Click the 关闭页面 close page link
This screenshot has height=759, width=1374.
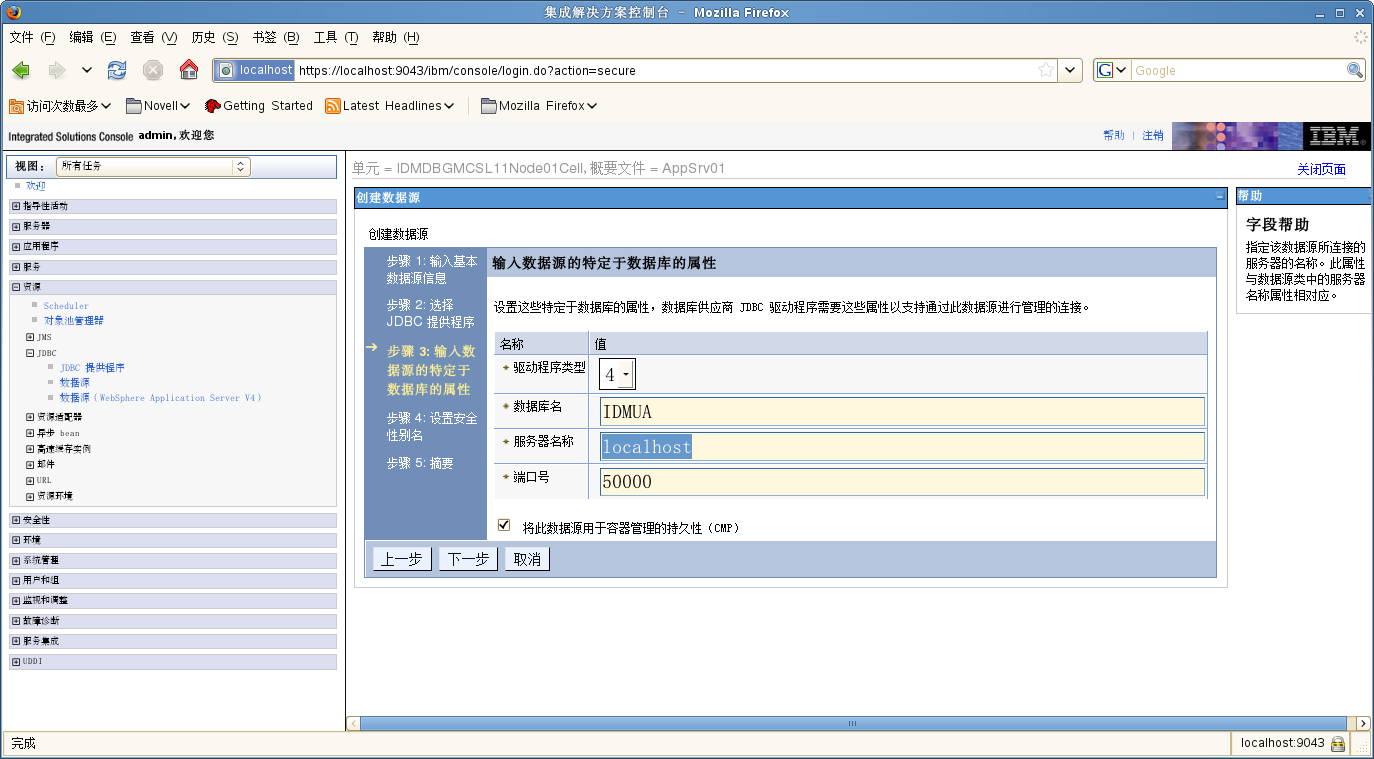1321,169
